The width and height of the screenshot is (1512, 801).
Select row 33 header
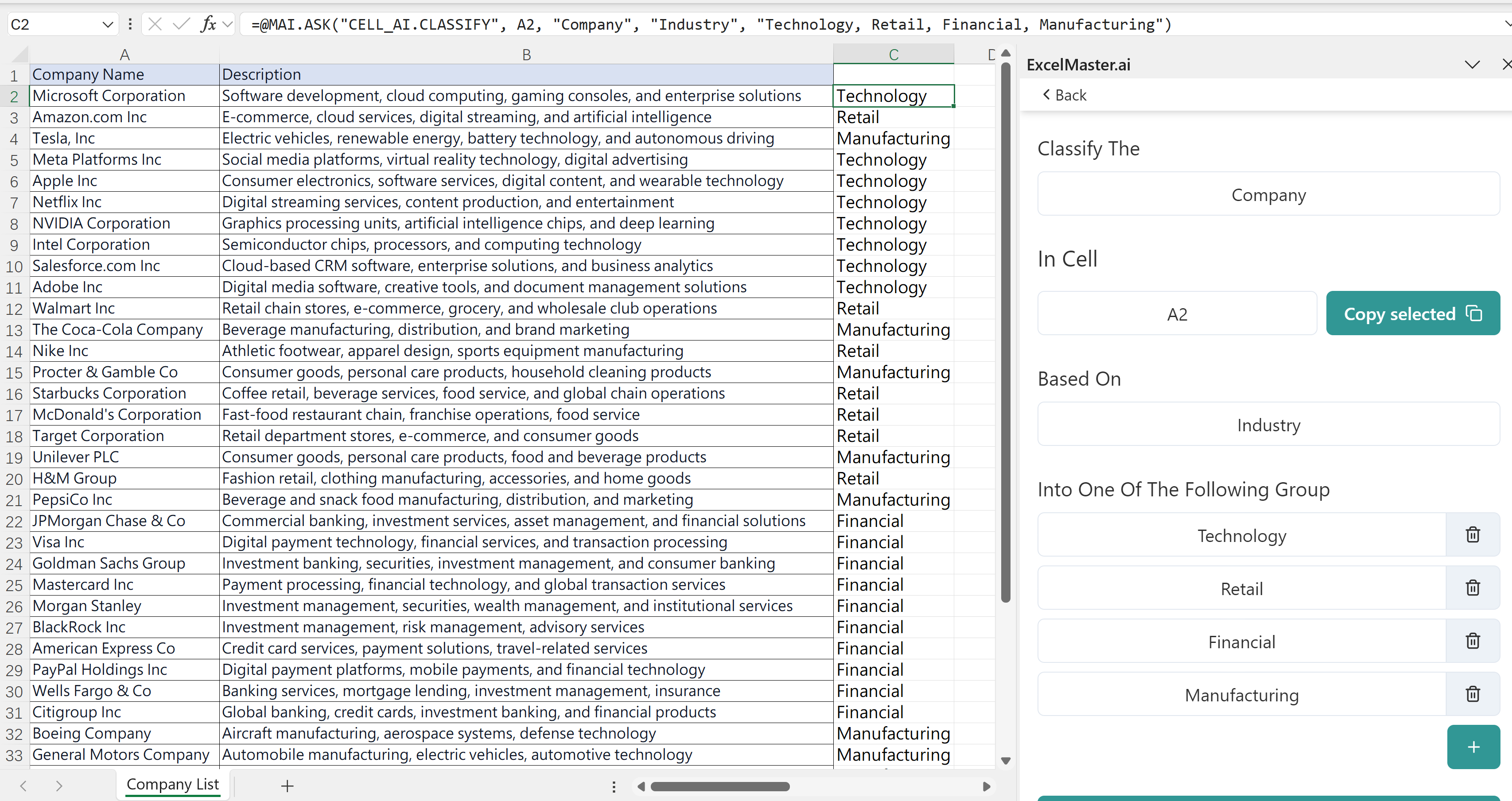tap(15, 755)
